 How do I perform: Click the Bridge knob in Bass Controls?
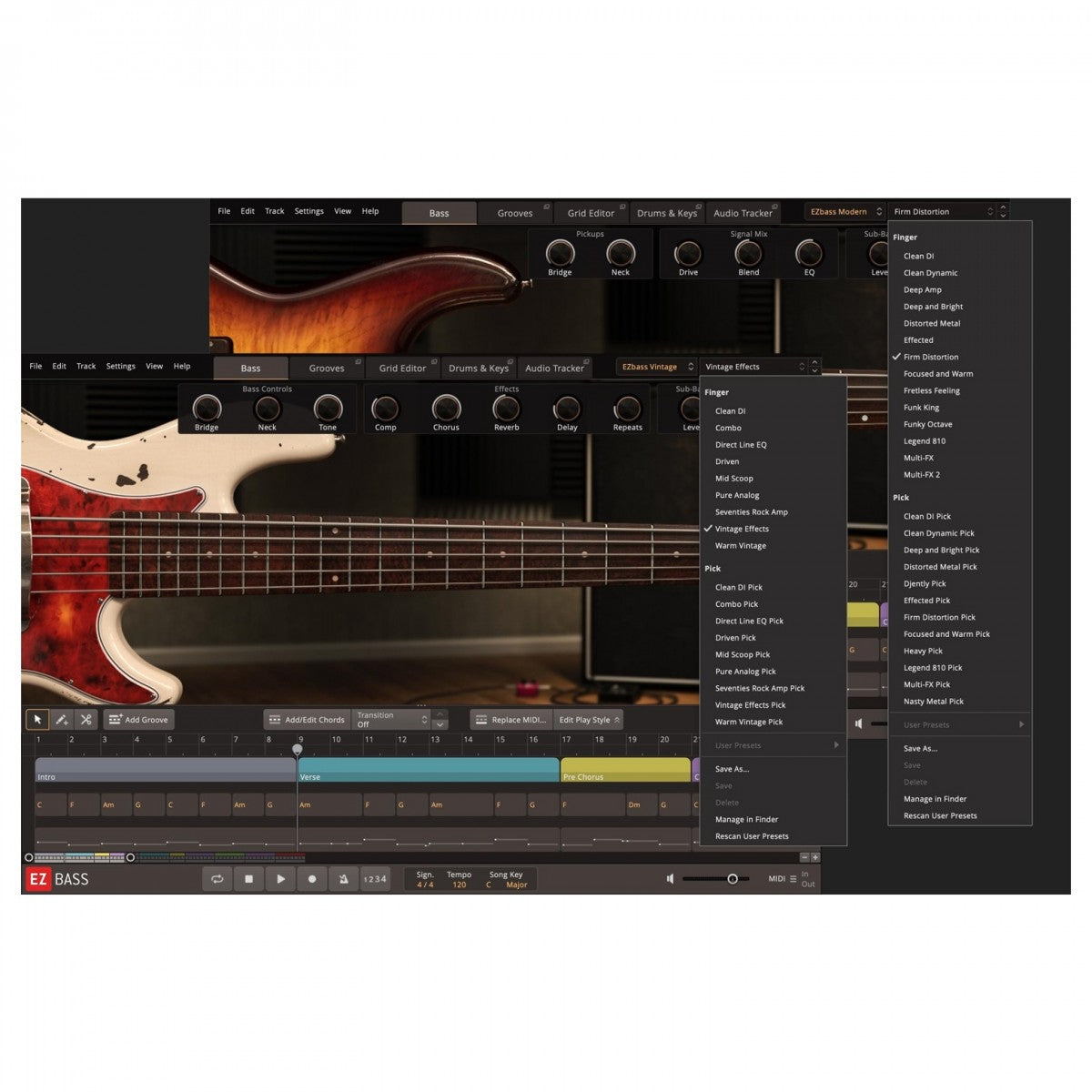(207, 409)
